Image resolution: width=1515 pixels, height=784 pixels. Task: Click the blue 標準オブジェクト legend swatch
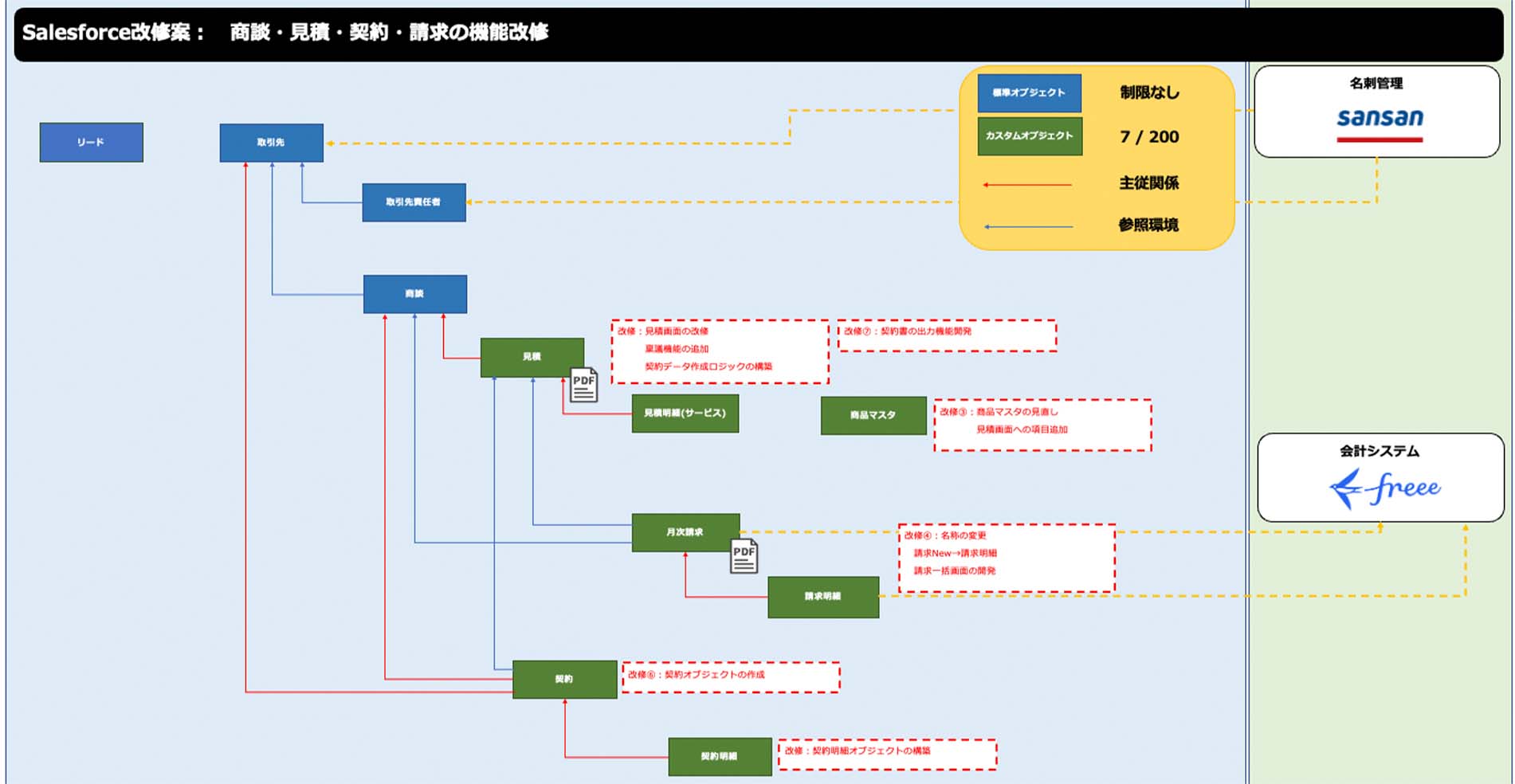[x=1030, y=93]
